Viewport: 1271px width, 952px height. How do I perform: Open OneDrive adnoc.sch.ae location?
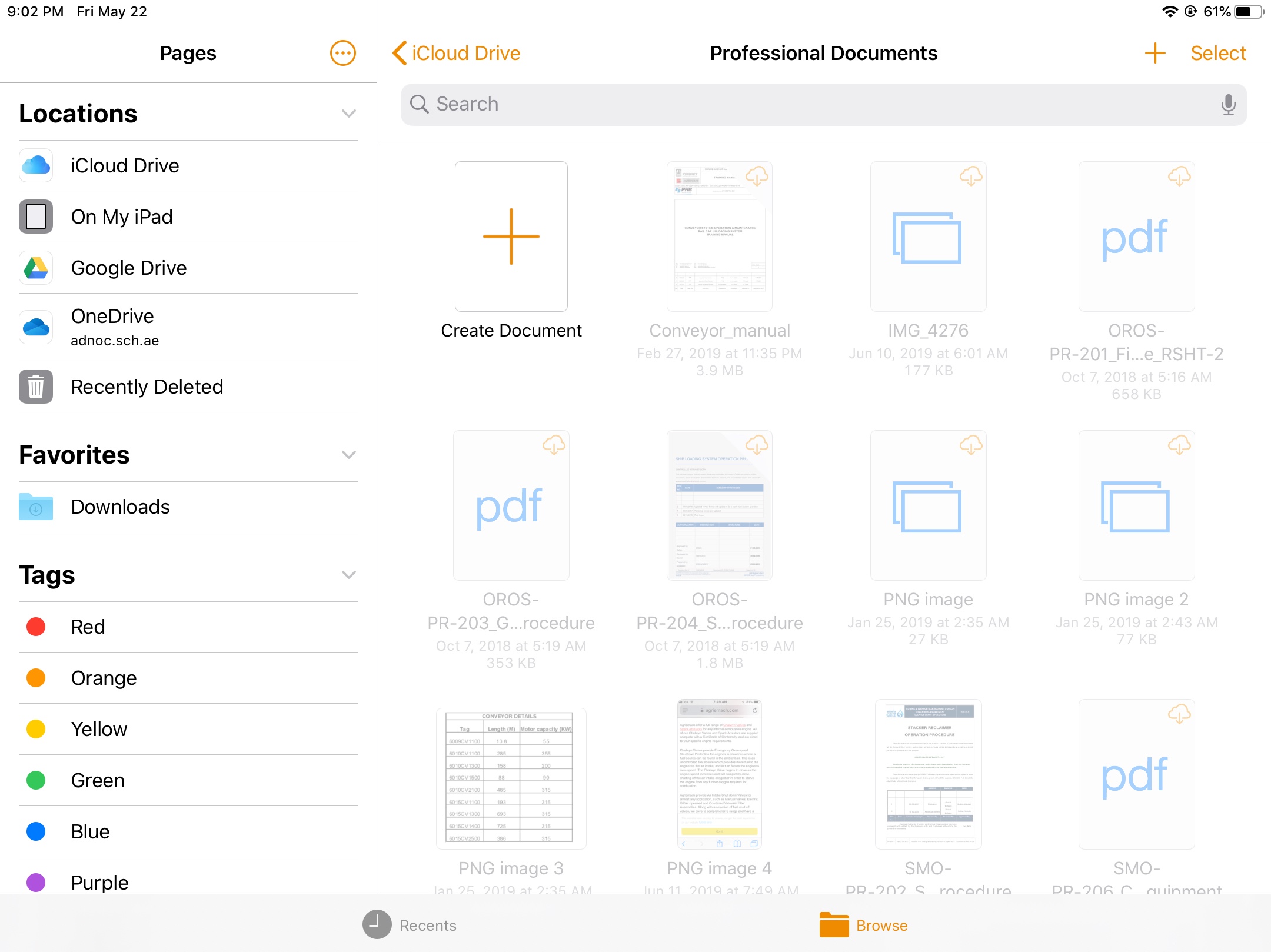(x=114, y=327)
